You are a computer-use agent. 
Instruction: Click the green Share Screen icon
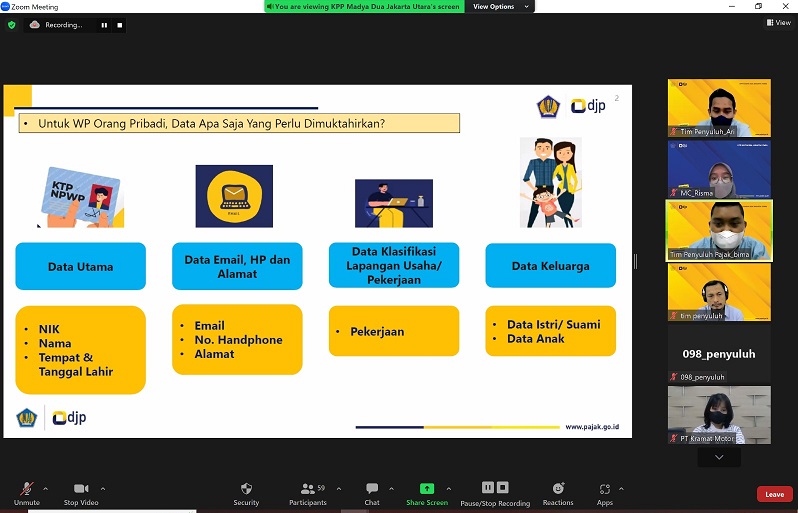point(427,490)
